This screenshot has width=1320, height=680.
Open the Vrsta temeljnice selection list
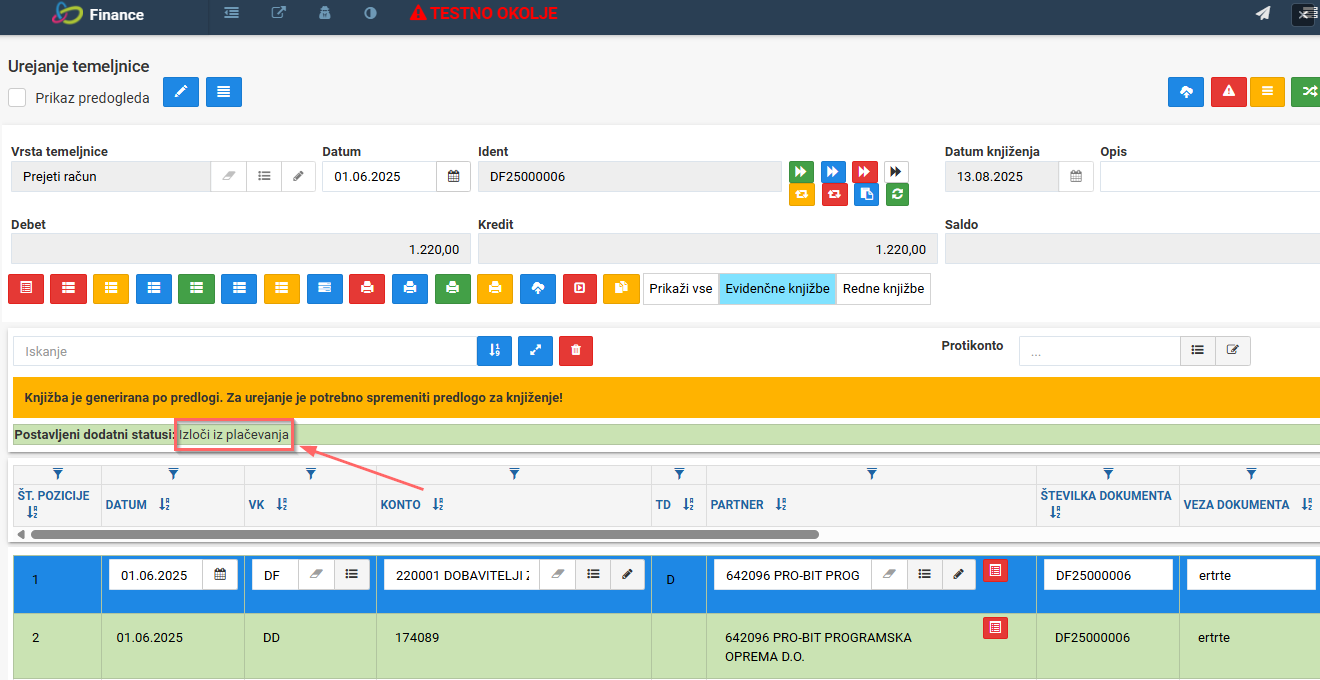264,176
